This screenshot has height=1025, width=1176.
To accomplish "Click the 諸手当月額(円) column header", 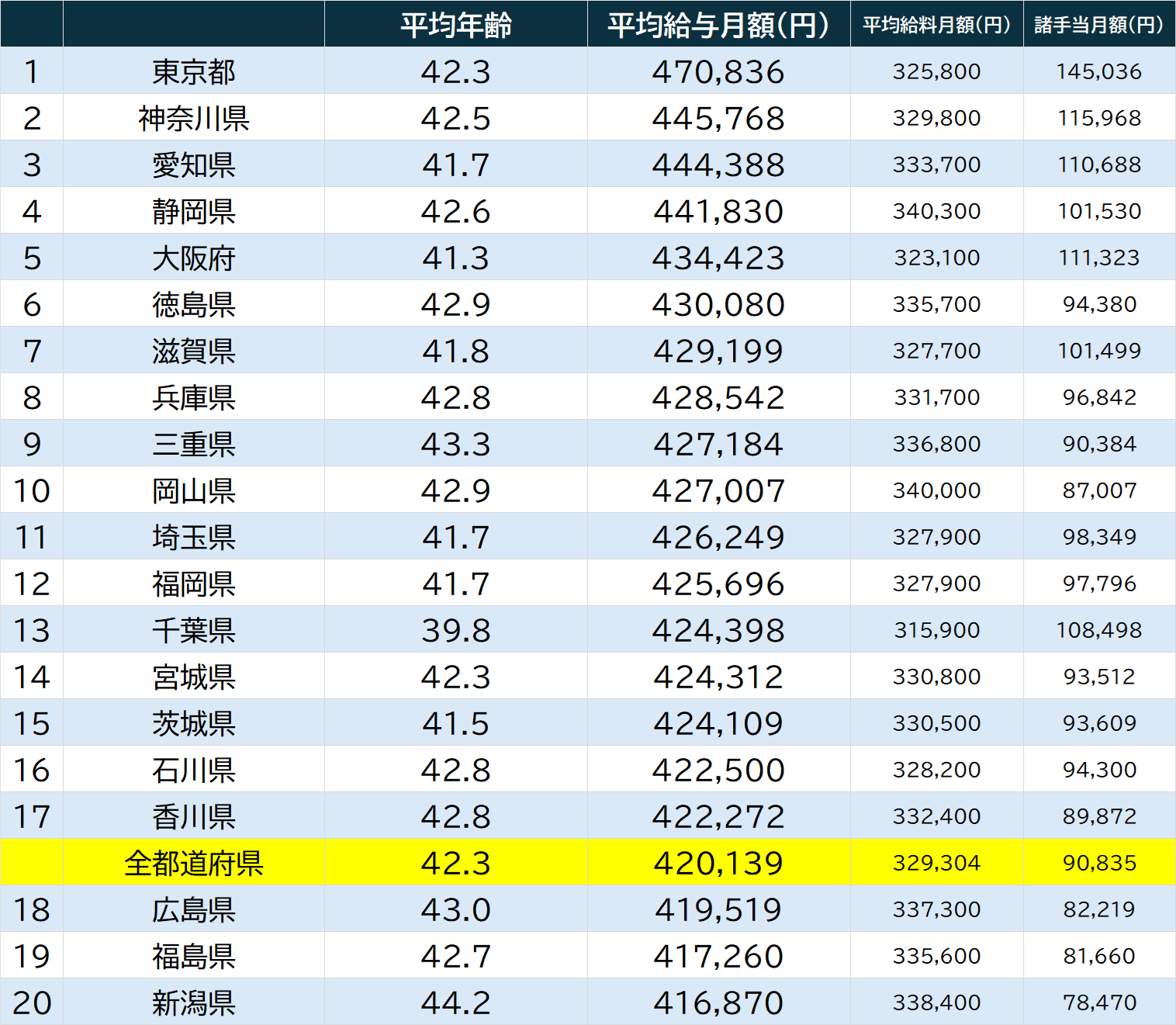I will click(x=1098, y=25).
